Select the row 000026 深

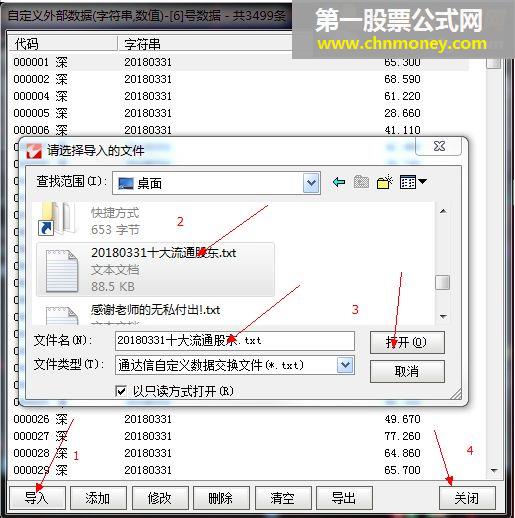(239, 419)
